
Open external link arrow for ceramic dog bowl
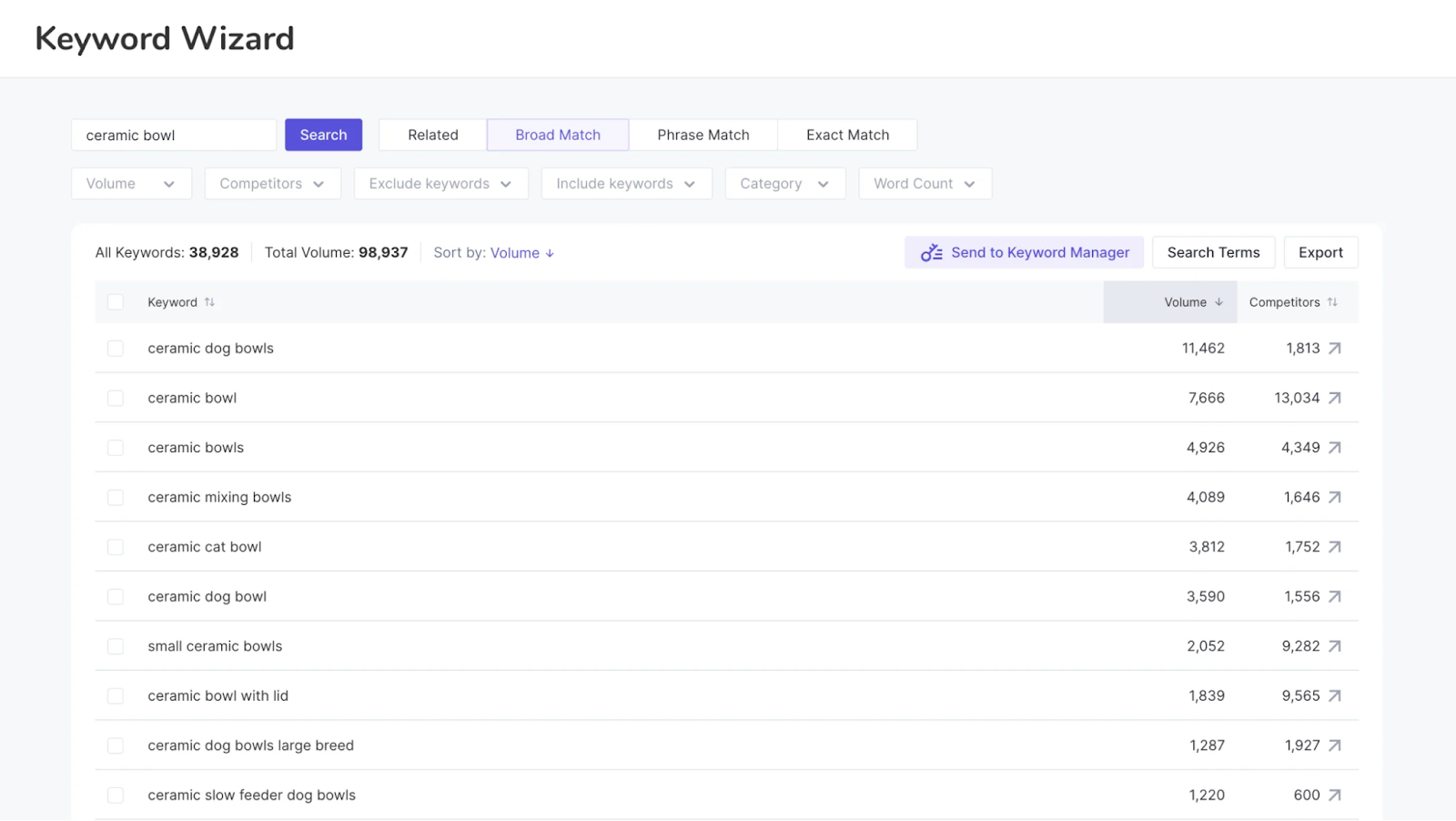click(1334, 597)
